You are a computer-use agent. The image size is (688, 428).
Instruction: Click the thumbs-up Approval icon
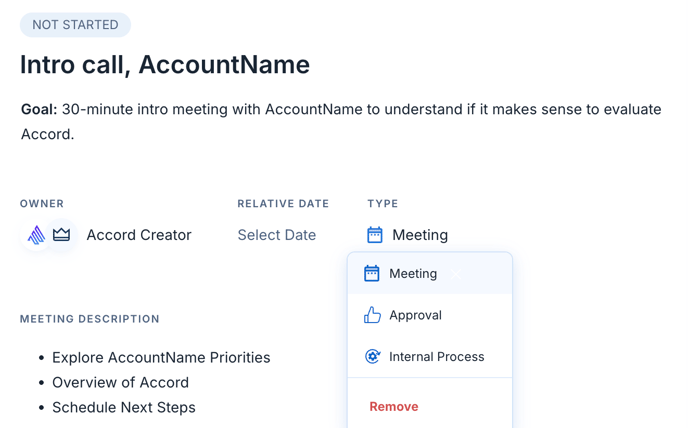[x=372, y=315]
